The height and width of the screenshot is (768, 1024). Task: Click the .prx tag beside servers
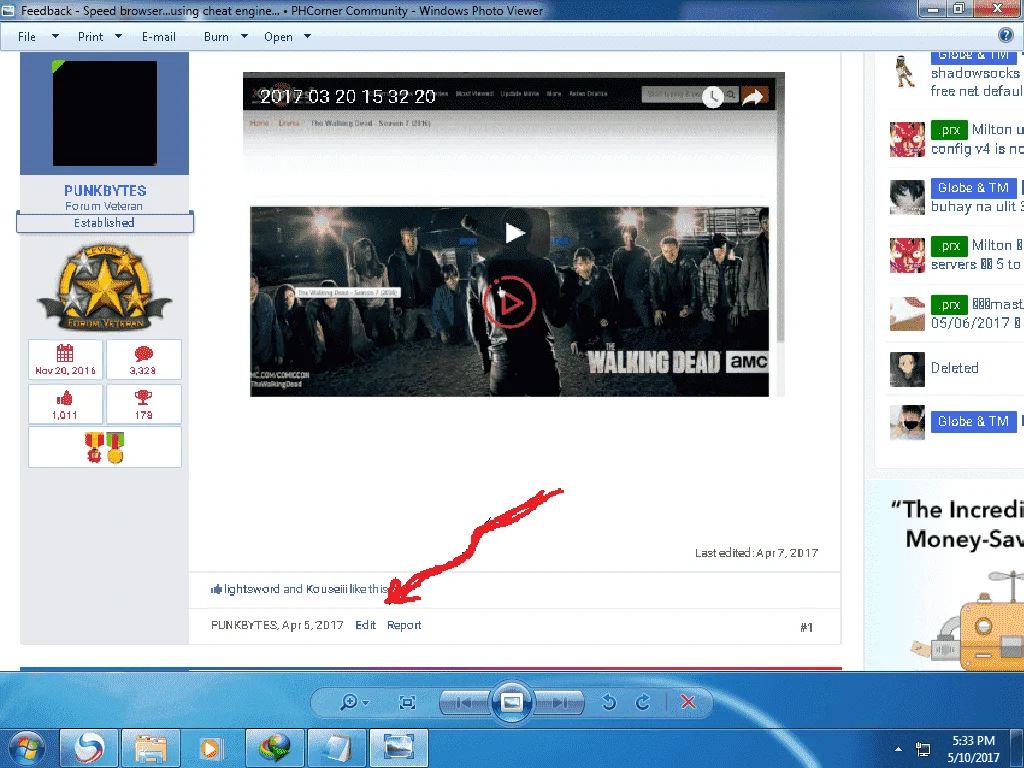[949, 246]
